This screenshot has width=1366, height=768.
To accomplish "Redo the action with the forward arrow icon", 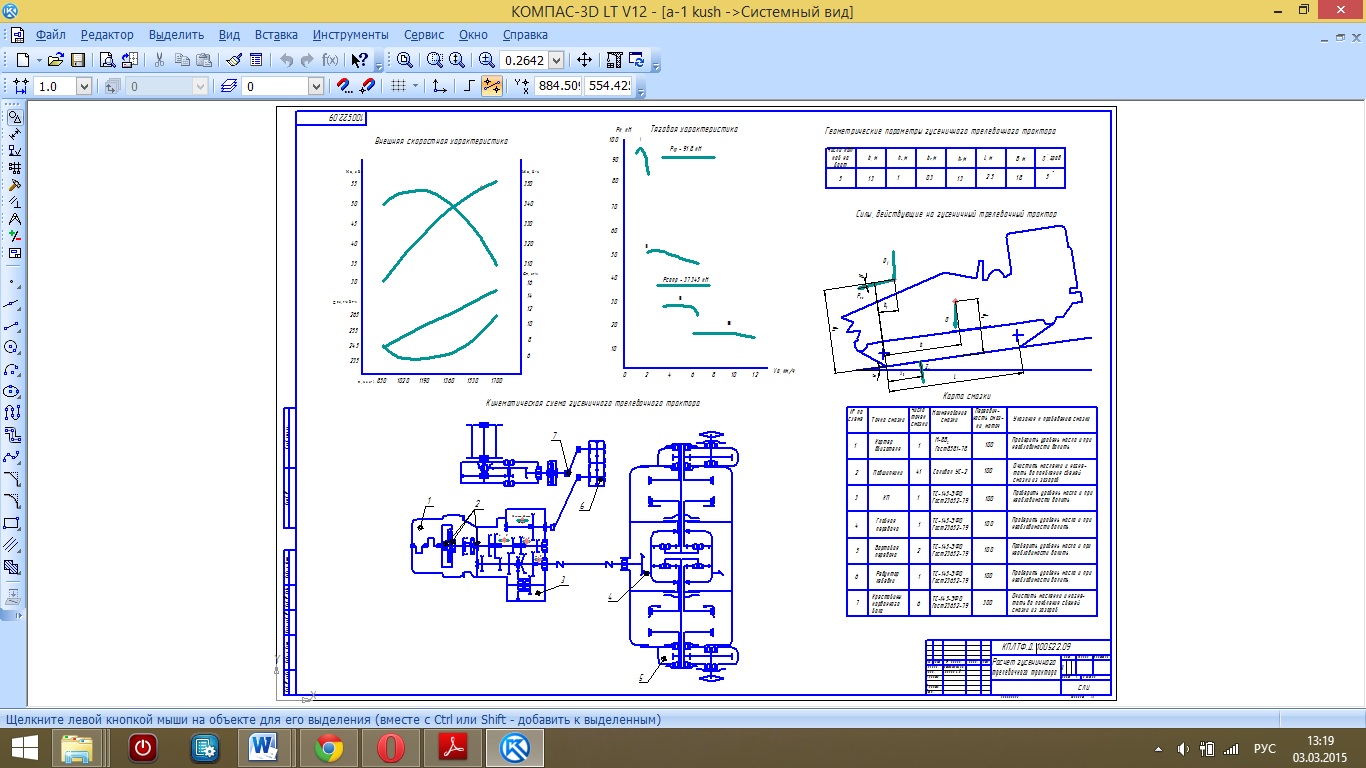I will click(308, 60).
